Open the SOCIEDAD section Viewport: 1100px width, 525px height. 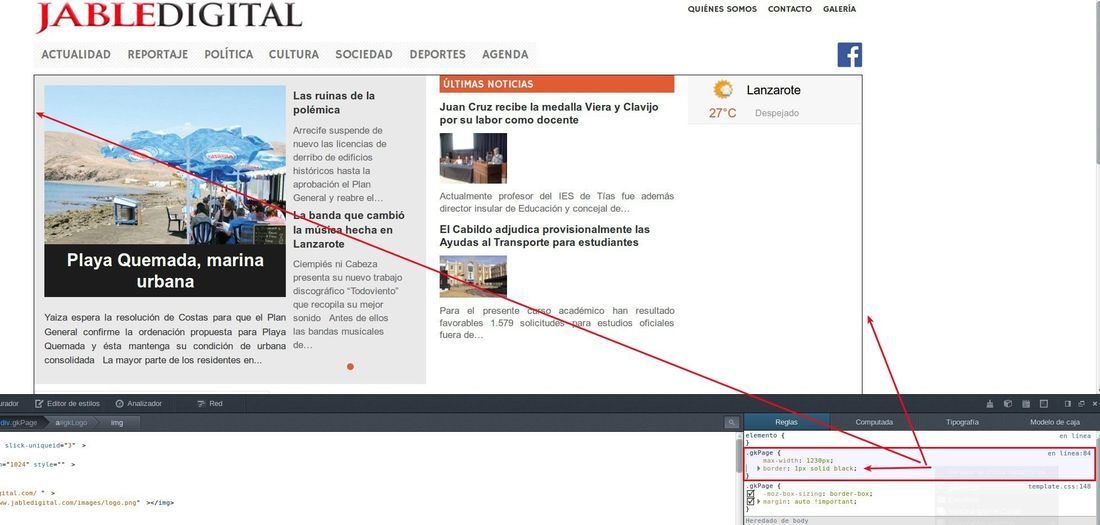[x=364, y=55]
